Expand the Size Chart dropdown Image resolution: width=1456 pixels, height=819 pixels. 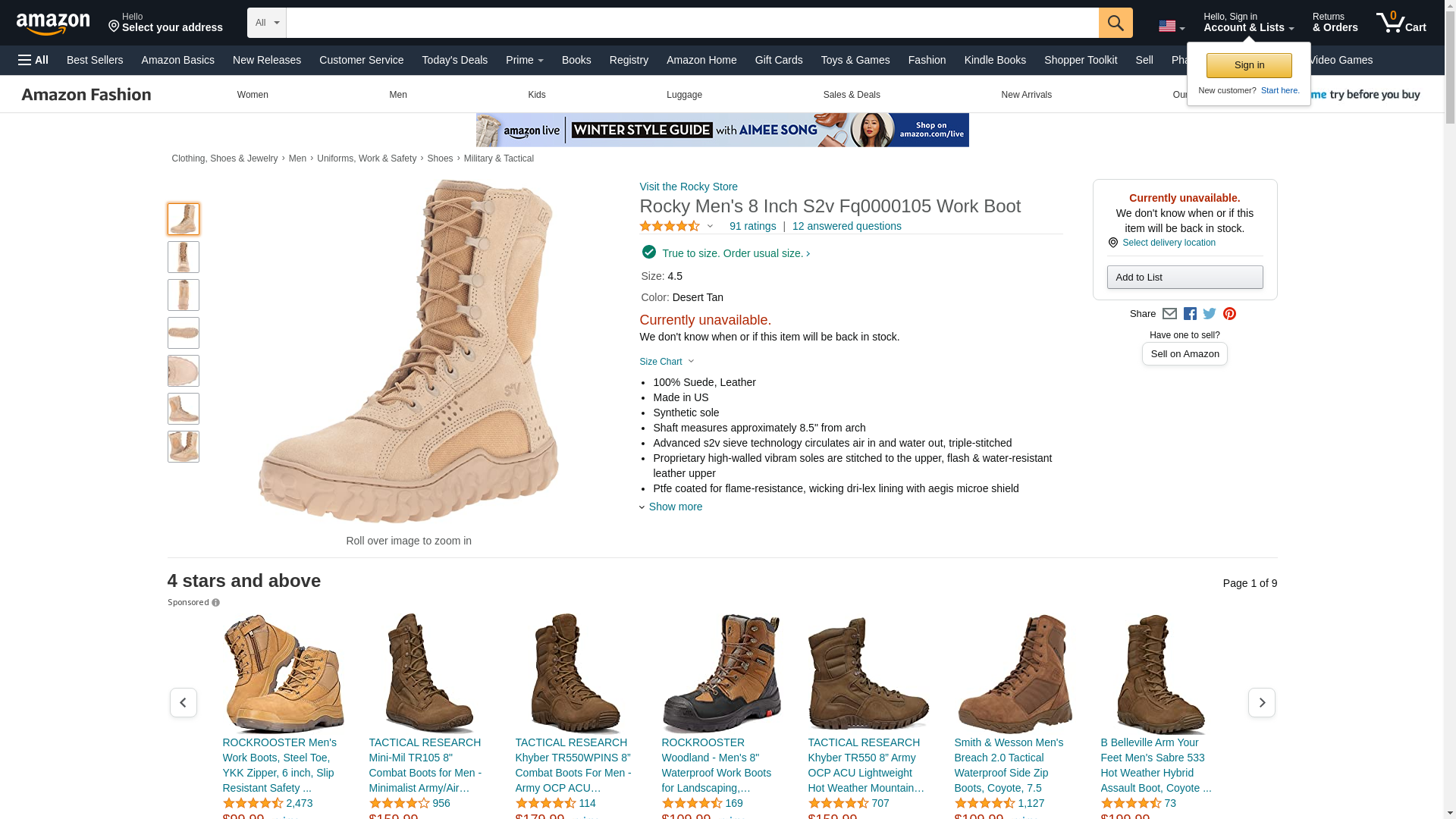[667, 362]
